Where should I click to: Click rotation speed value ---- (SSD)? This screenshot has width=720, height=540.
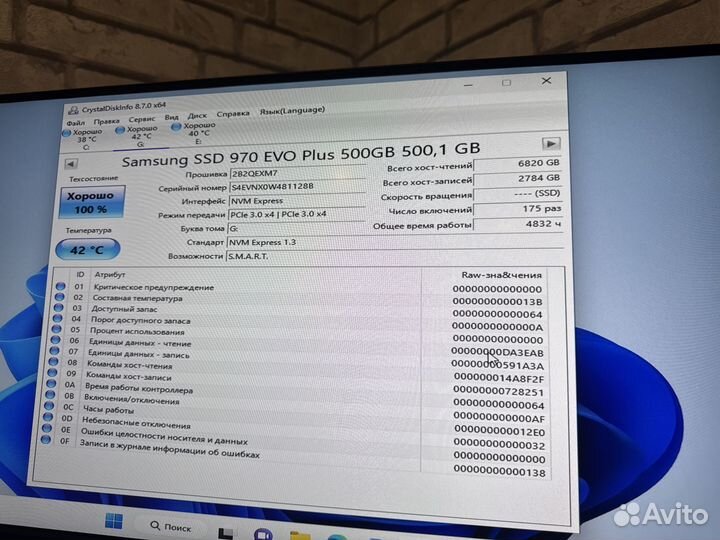pos(518,194)
